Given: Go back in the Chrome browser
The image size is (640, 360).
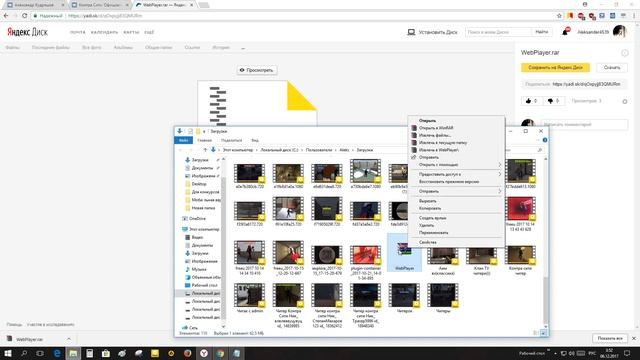Looking at the screenshot, I should 6,16.
